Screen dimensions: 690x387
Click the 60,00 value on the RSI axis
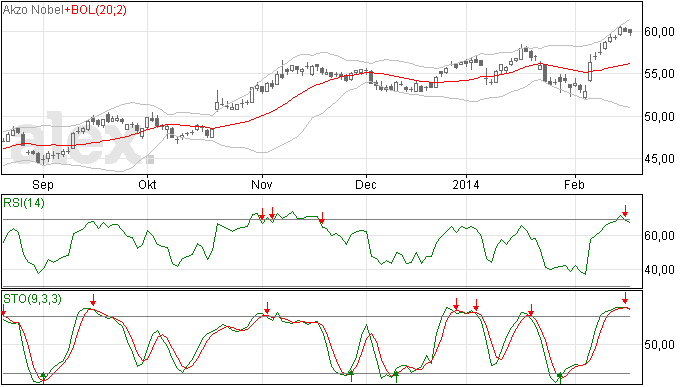[659, 236]
